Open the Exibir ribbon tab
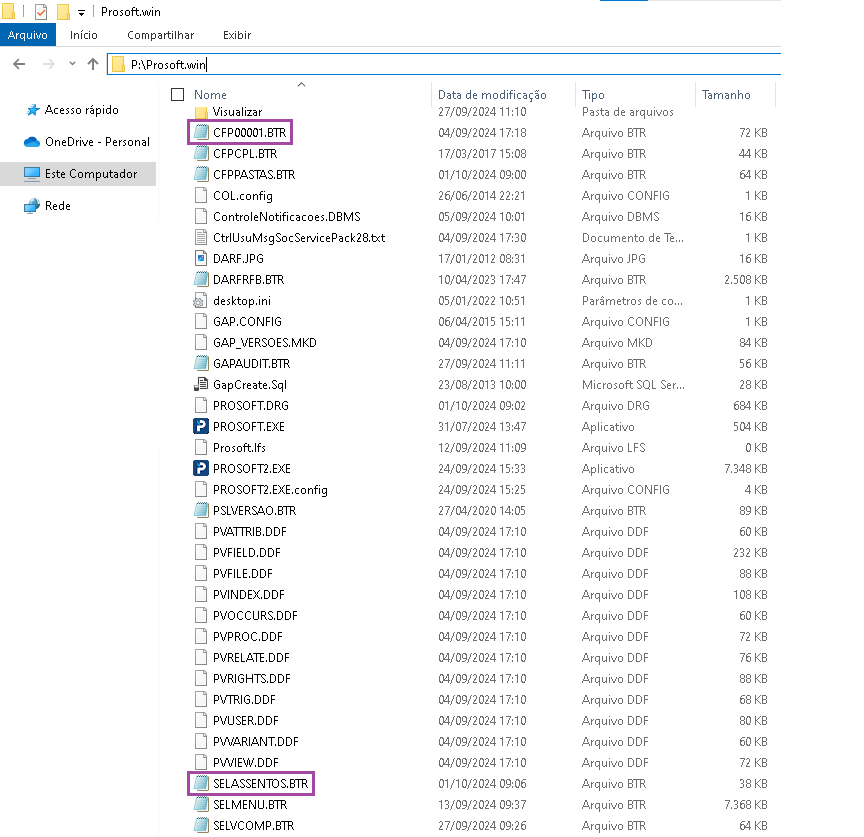The height and width of the screenshot is (837, 864). pyautogui.click(x=237, y=35)
